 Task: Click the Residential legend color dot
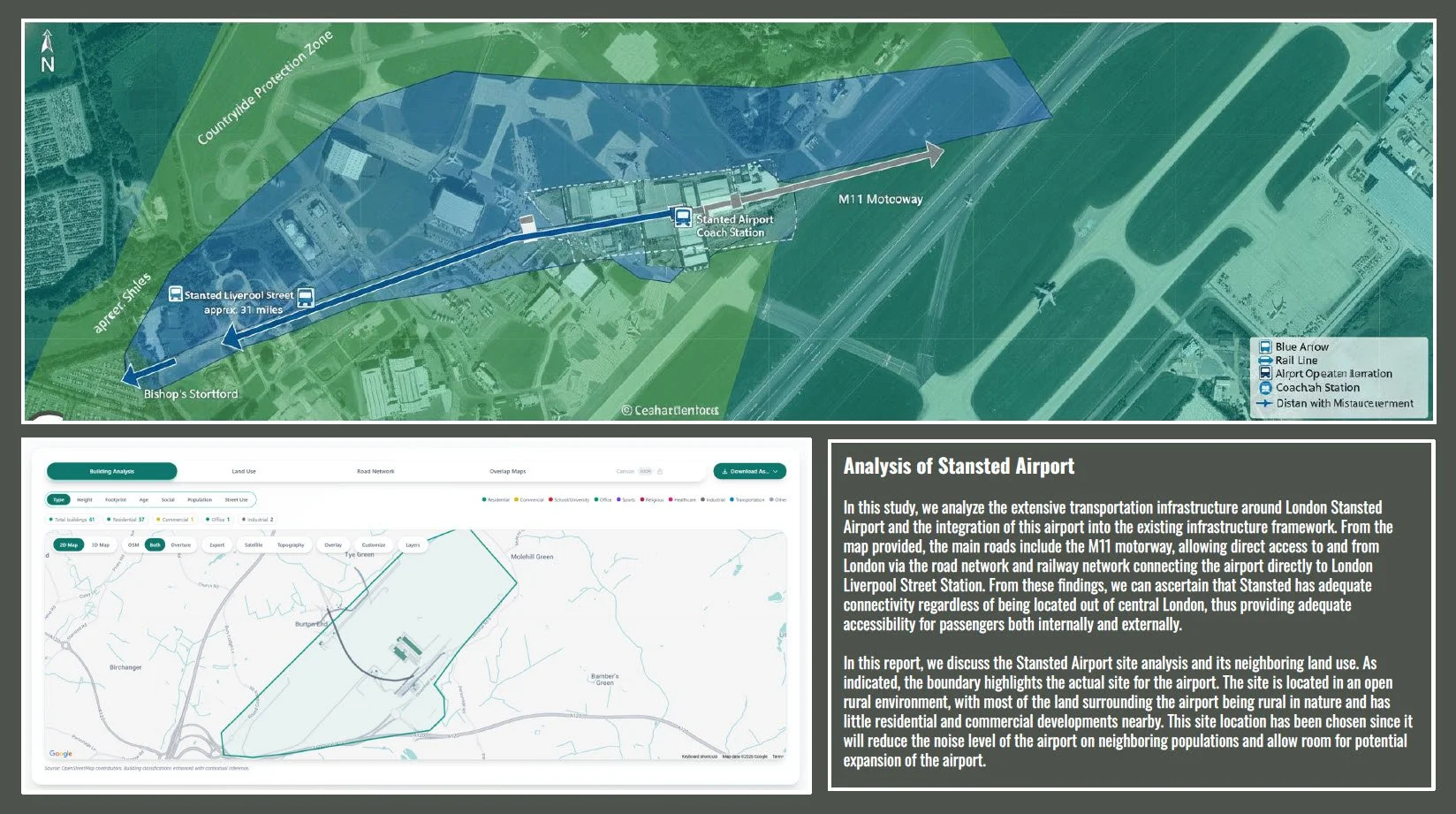(x=484, y=499)
